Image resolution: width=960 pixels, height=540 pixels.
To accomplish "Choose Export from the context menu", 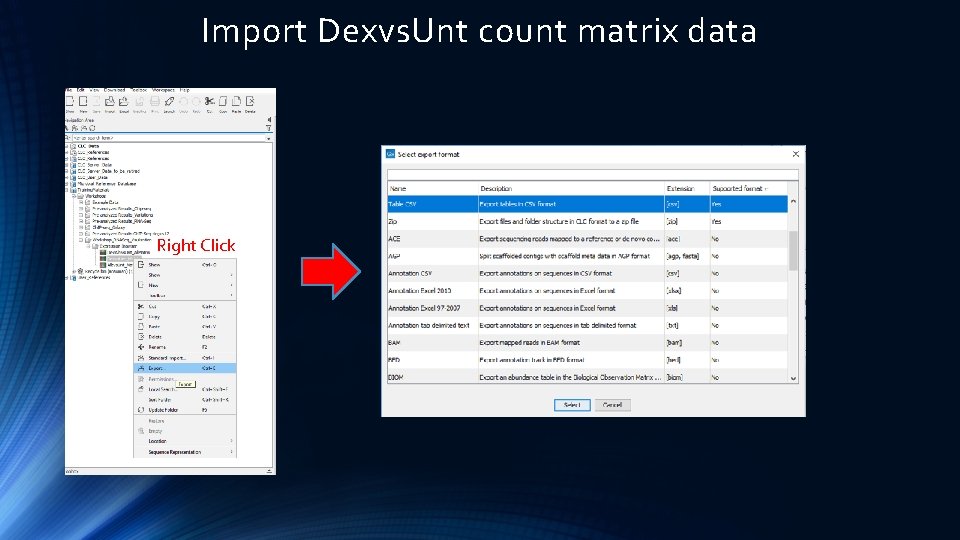I will click(185, 368).
